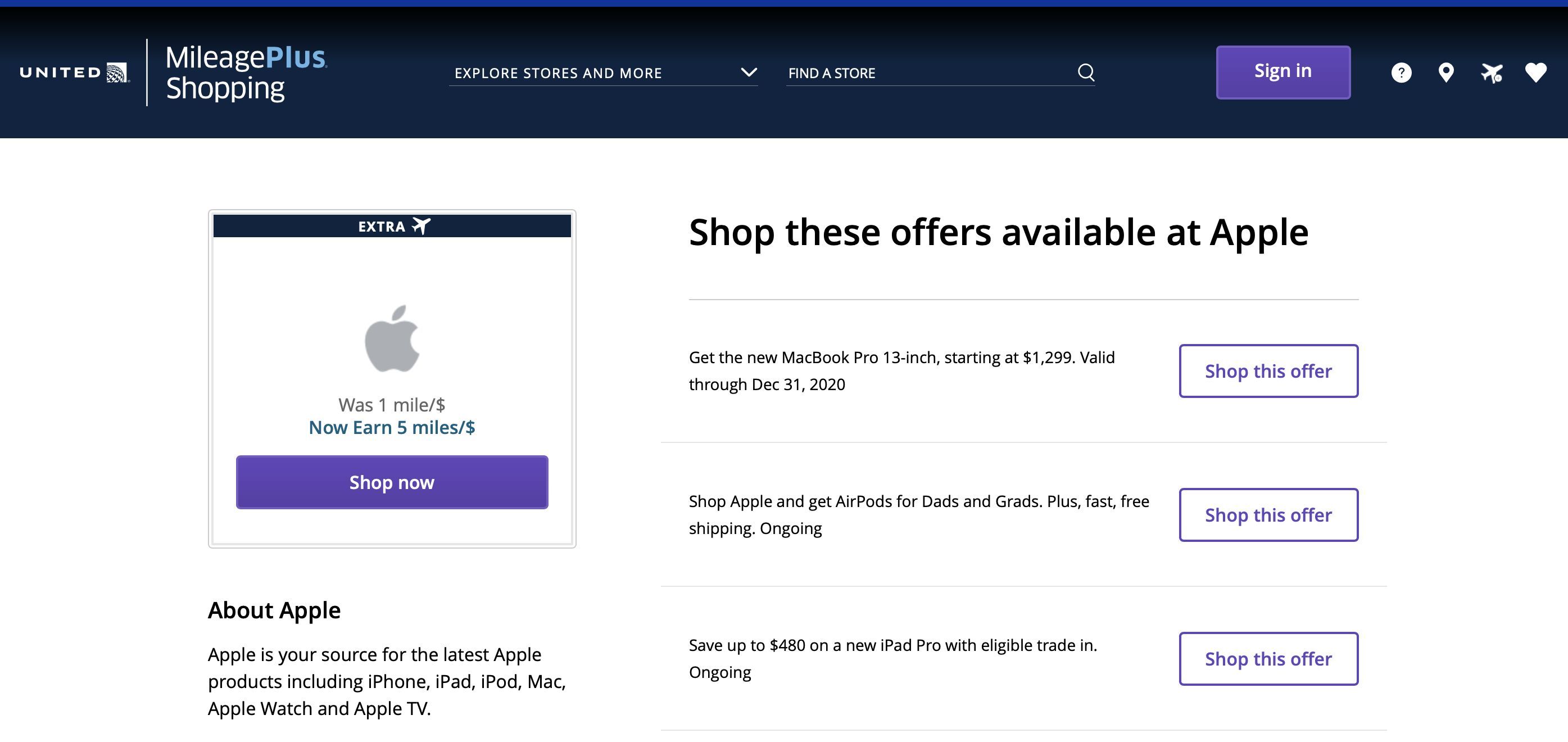Click 'Was 1 mile/$' text

pyautogui.click(x=392, y=405)
